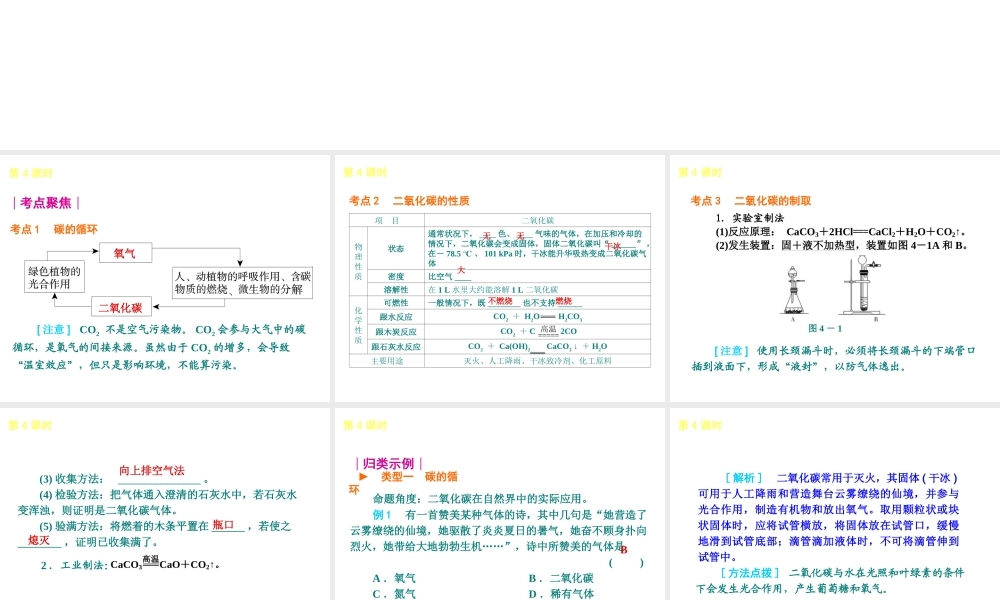Click the 1. 实验室制法 line
Viewport: 1000px width, 600px height.
(749, 217)
